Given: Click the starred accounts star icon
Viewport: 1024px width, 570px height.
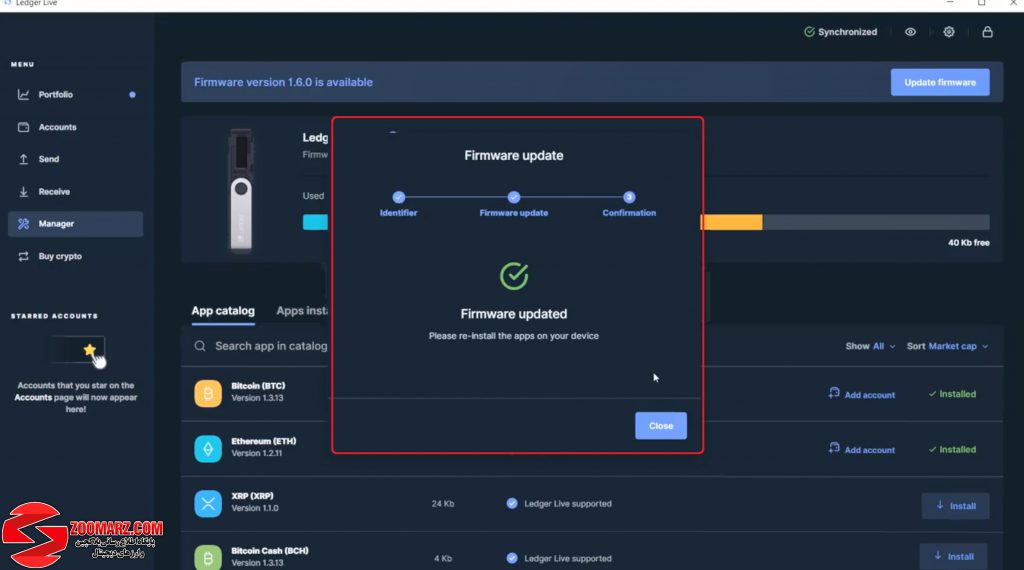Looking at the screenshot, I should [89, 350].
